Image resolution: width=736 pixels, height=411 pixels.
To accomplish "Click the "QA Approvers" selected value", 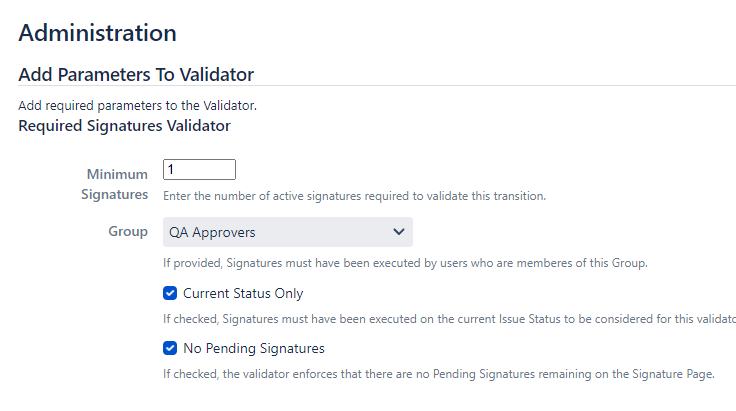I will tap(212, 232).
